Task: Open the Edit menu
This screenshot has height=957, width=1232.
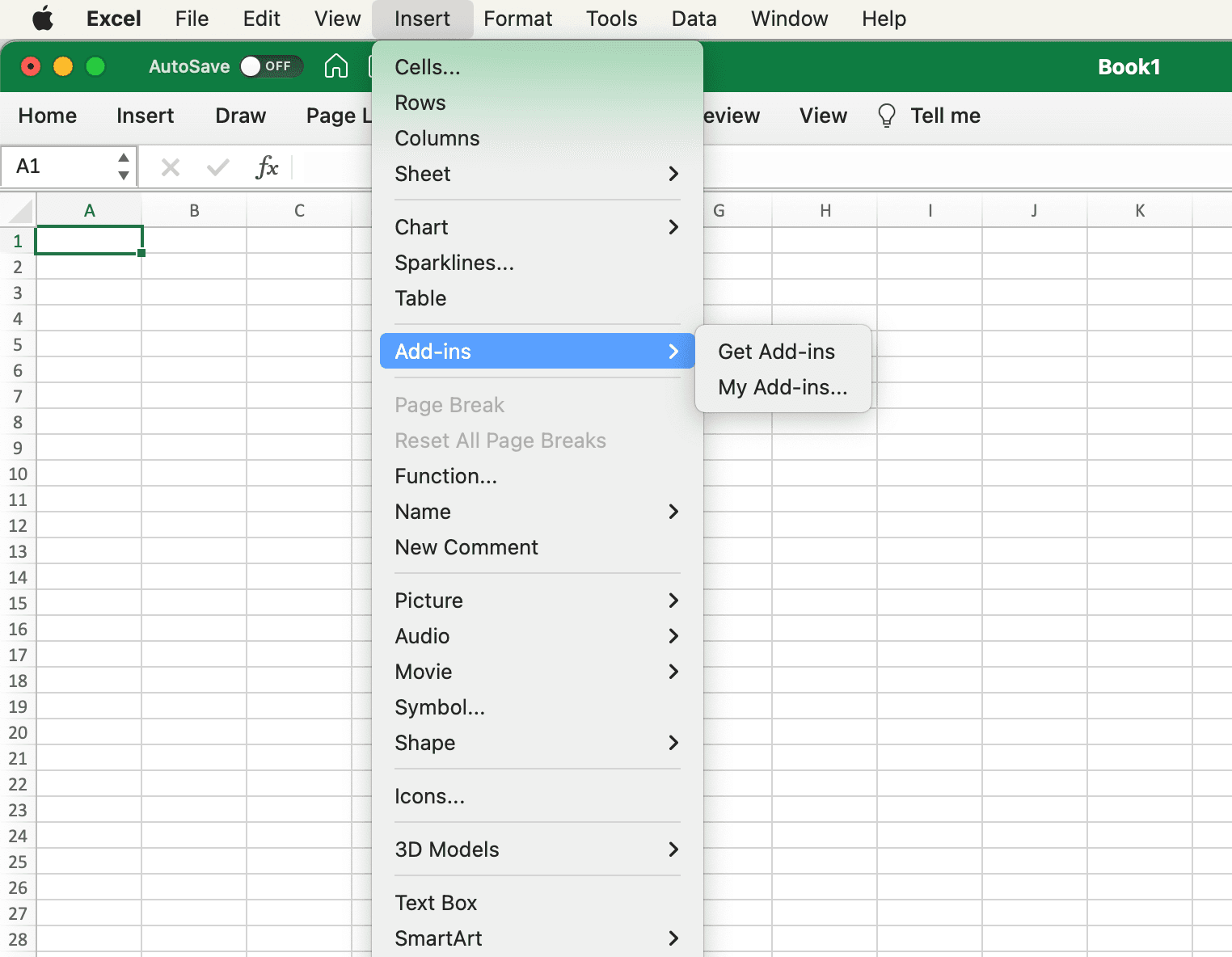Action: (x=262, y=19)
